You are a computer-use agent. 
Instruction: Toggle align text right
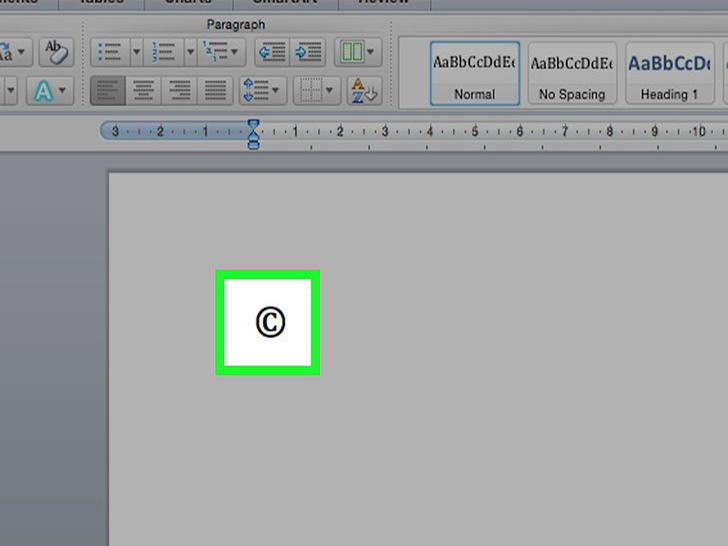180,91
